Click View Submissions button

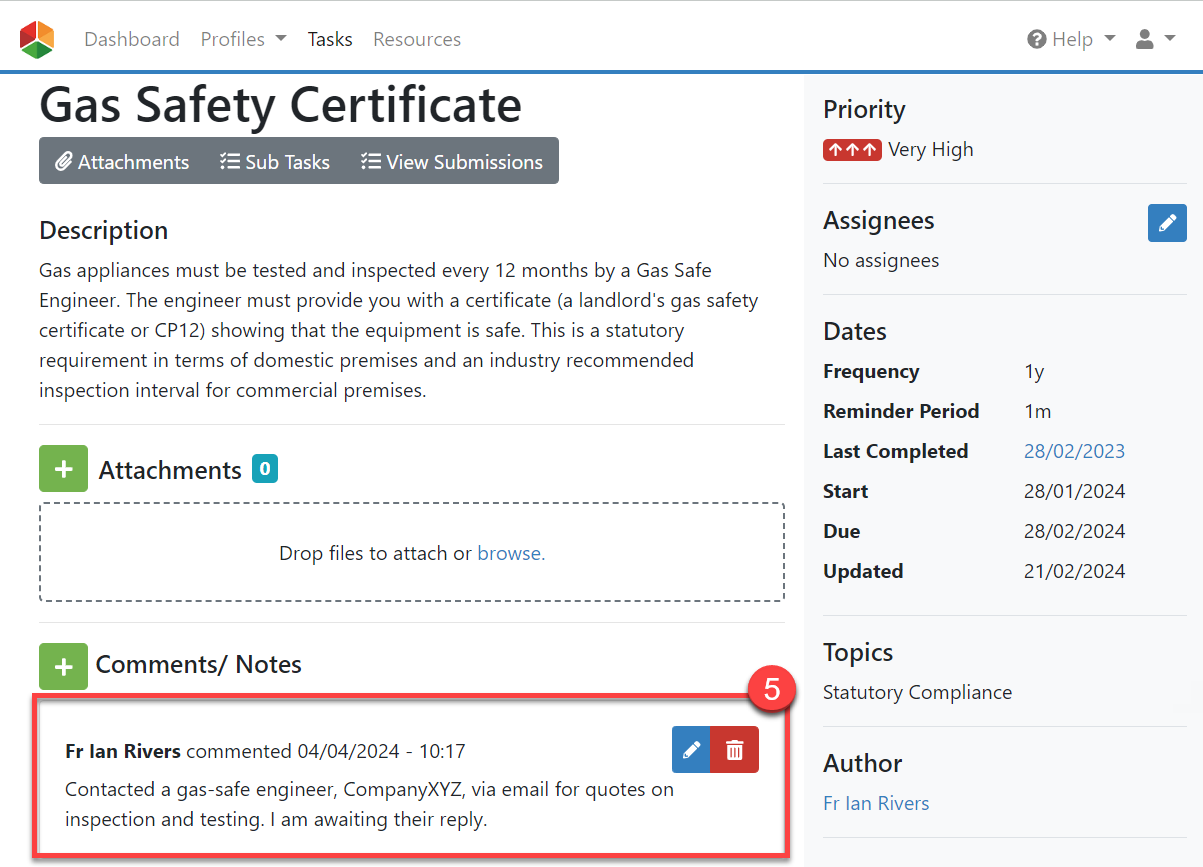click(452, 162)
